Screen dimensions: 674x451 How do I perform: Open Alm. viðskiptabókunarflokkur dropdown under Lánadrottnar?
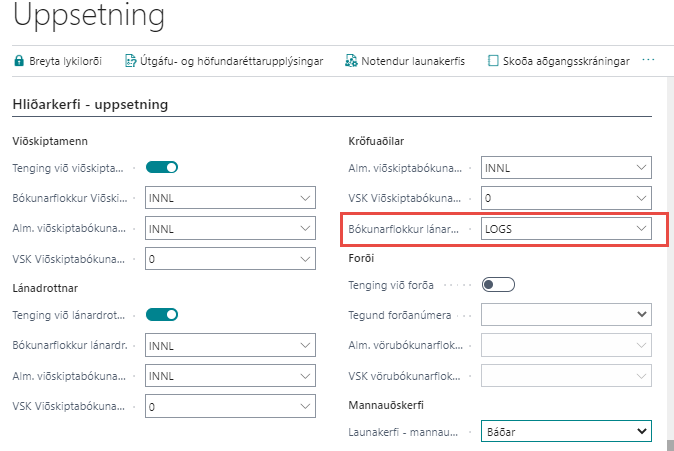click(305, 376)
